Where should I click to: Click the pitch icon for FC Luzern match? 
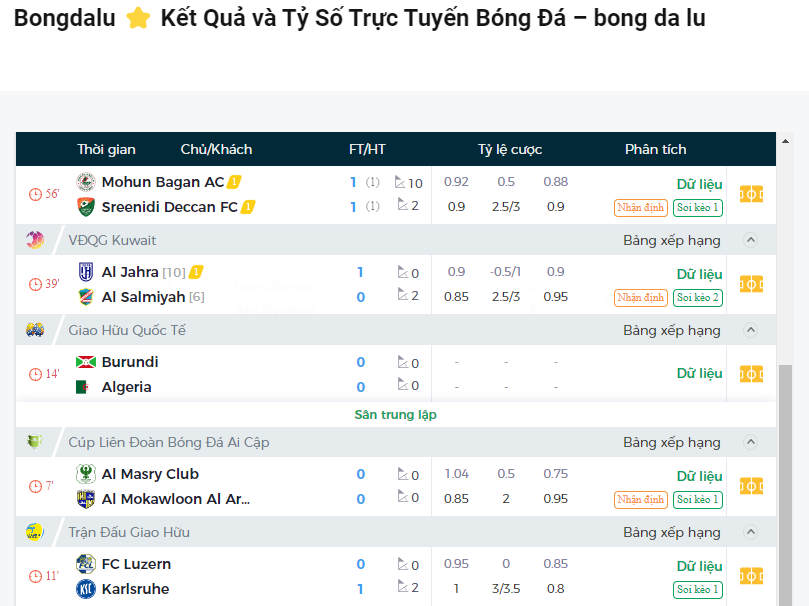(751, 576)
